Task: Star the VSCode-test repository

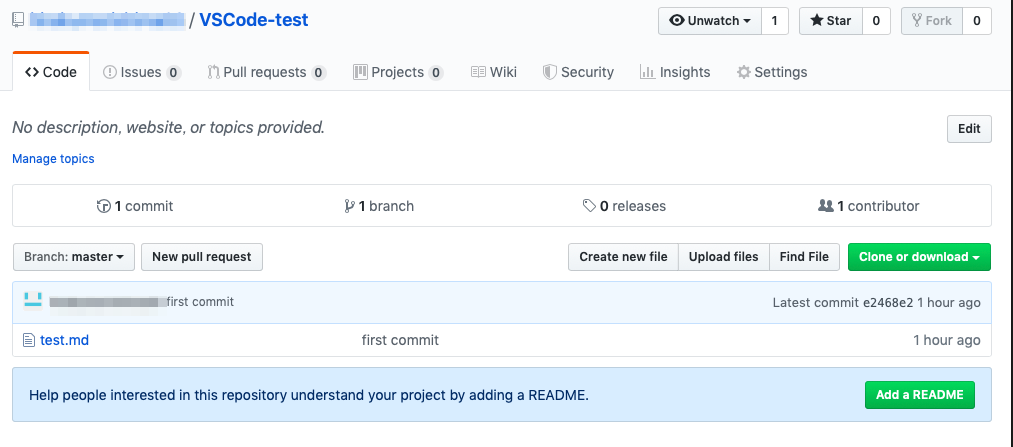Action: coord(830,20)
